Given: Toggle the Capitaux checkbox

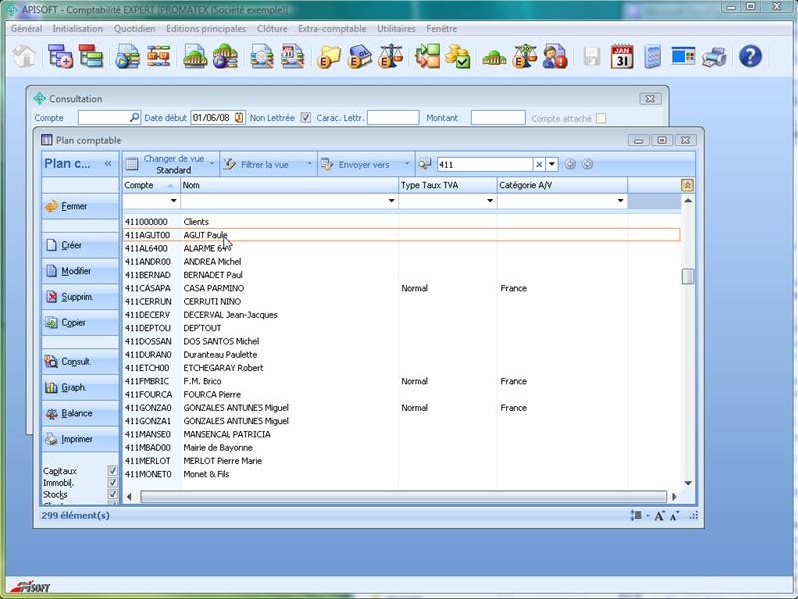Looking at the screenshot, I should 112,470.
